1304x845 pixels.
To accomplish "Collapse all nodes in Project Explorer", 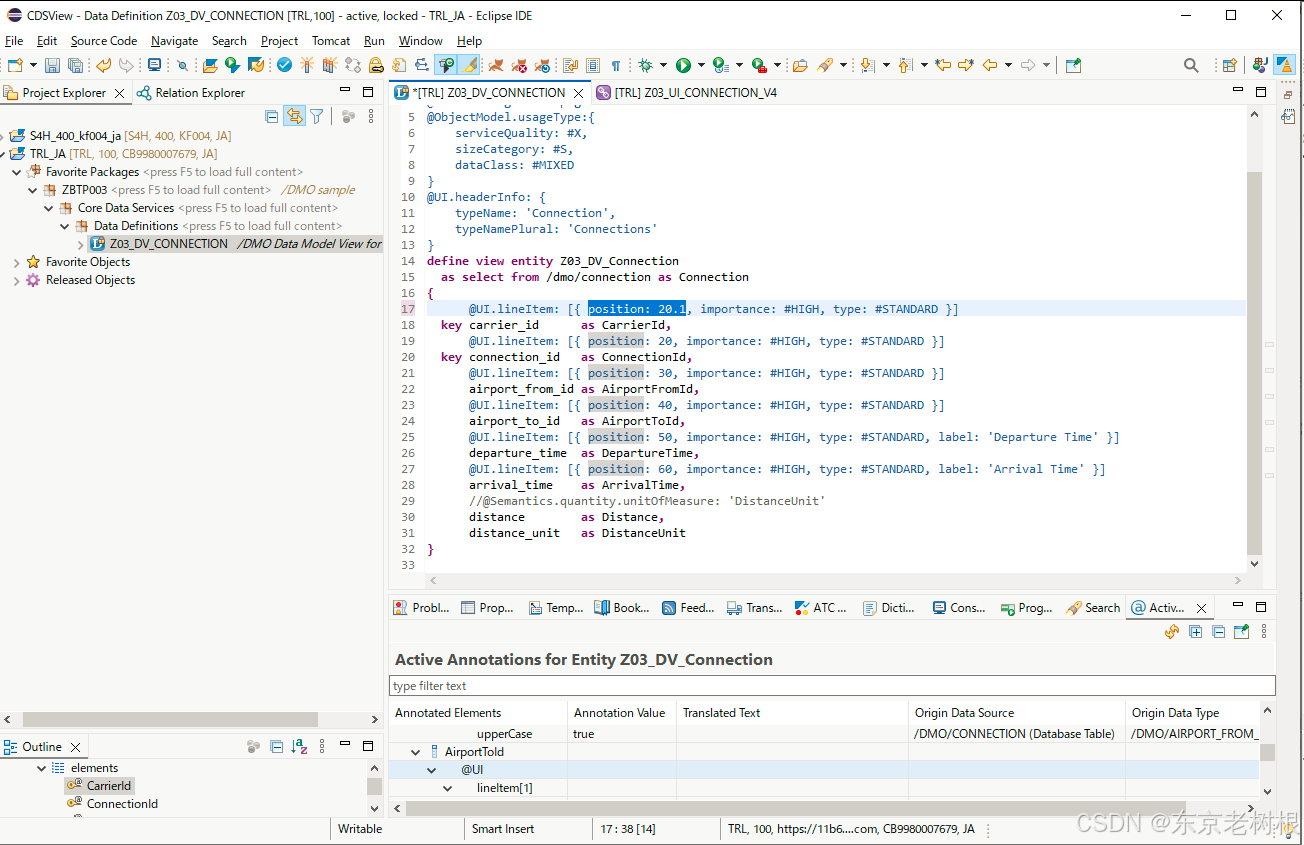I will pos(271,115).
